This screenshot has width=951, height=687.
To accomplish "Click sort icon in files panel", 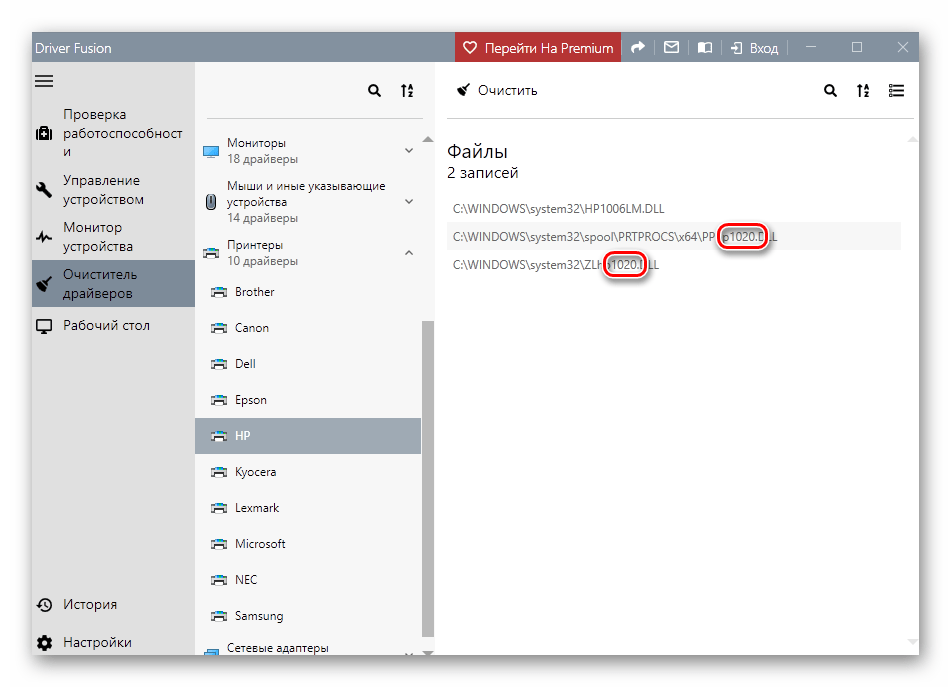I will point(863,90).
